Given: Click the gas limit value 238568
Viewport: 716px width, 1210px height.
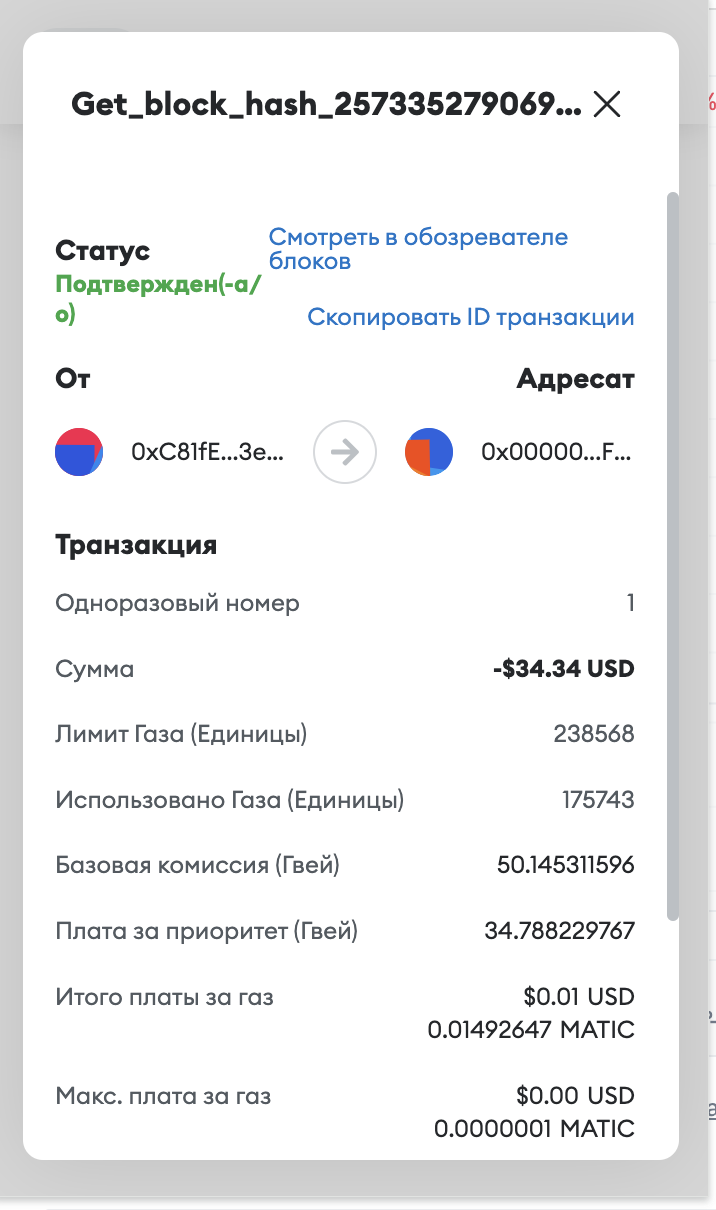Looking at the screenshot, I should point(594,735).
